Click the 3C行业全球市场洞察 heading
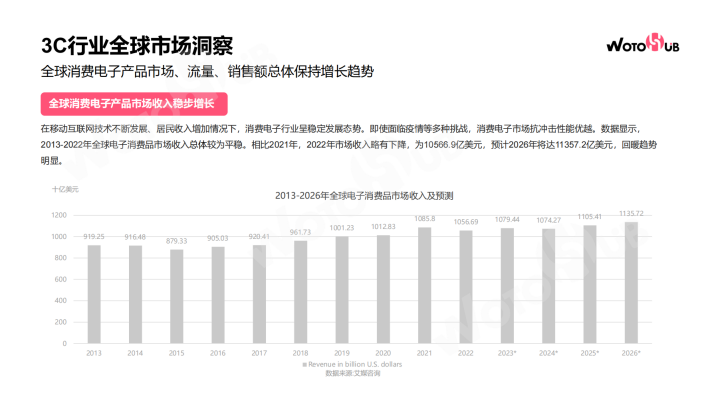The width and height of the screenshot is (710, 399). [137, 46]
